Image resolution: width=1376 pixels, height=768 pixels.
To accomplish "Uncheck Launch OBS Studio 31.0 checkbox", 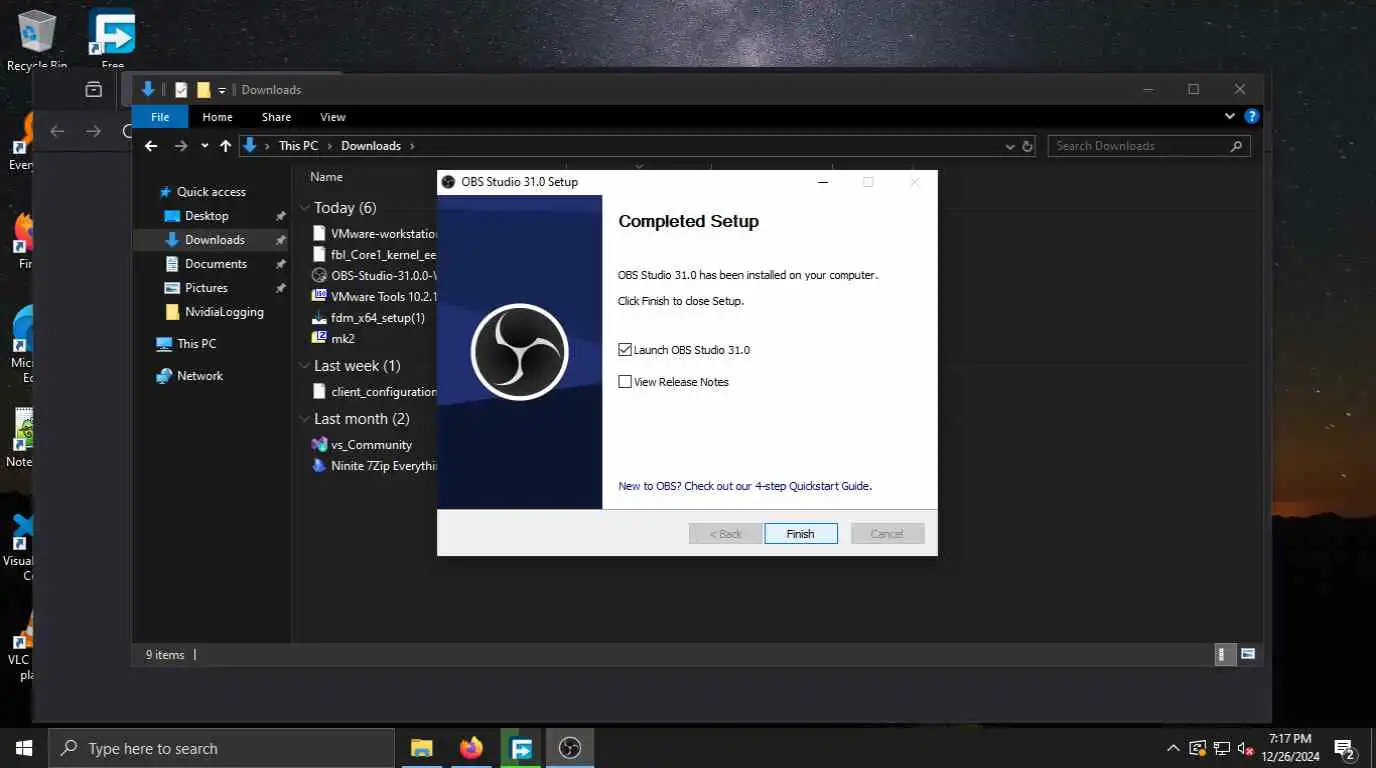I will click(625, 350).
